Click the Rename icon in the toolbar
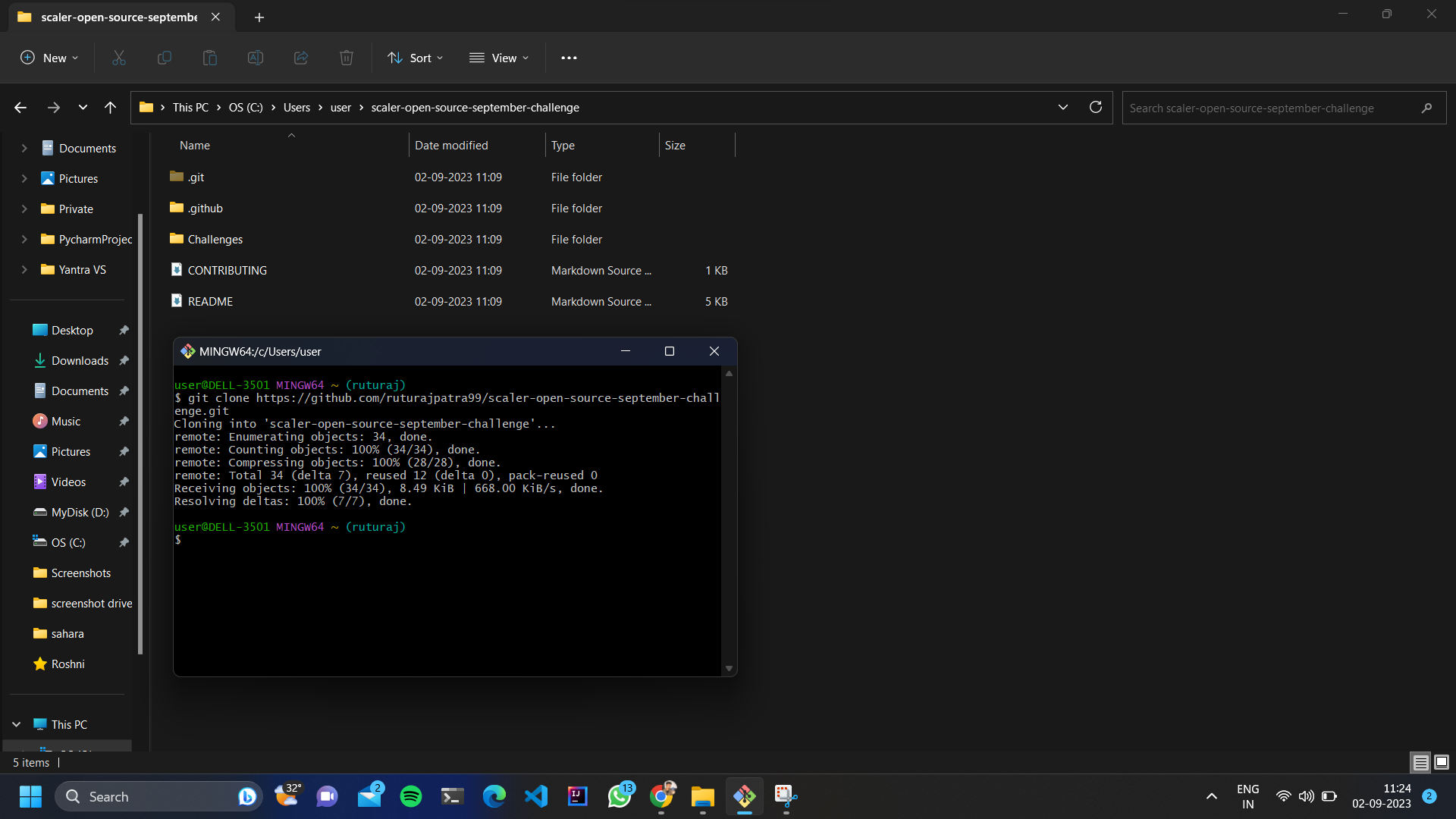The height and width of the screenshot is (819, 1456). point(255,58)
